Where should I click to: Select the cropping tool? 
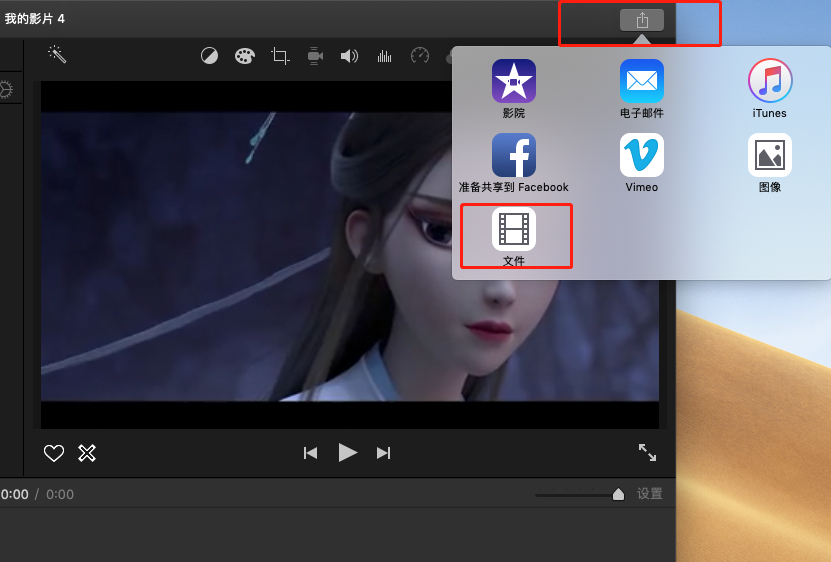280,56
